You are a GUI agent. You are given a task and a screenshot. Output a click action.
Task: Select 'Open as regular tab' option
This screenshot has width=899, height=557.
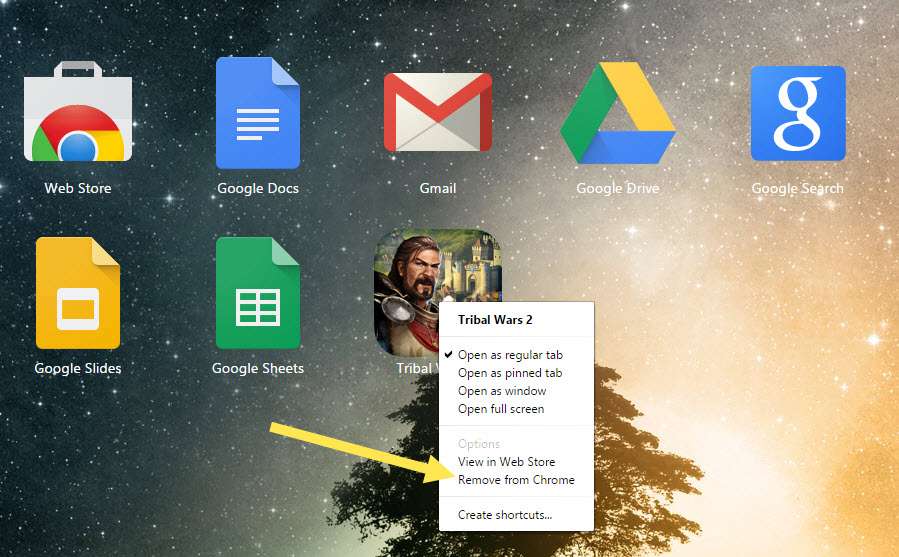pyautogui.click(x=509, y=355)
